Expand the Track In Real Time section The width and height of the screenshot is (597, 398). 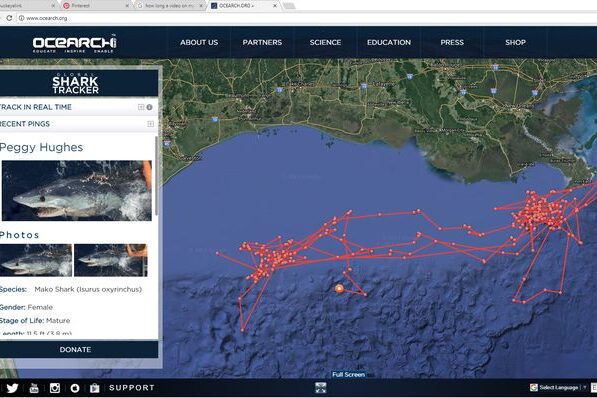tap(141, 107)
